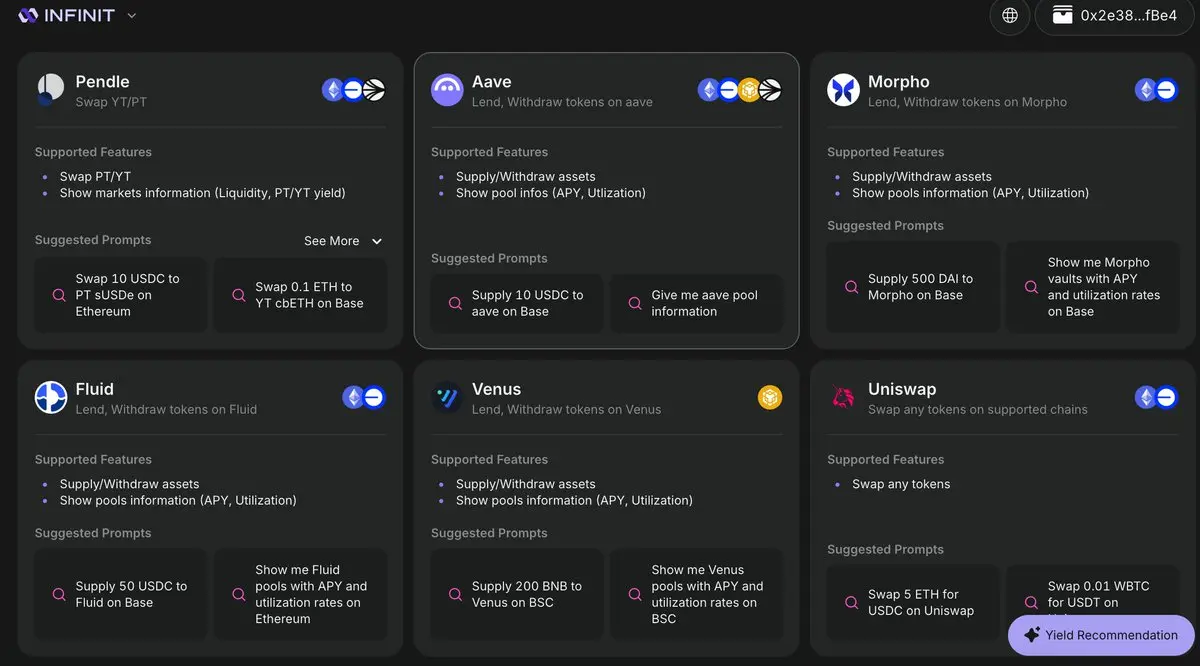
Task: Choose Swap 10 USDC to PT sUSDe prompt
Action: pyautogui.click(x=121, y=295)
